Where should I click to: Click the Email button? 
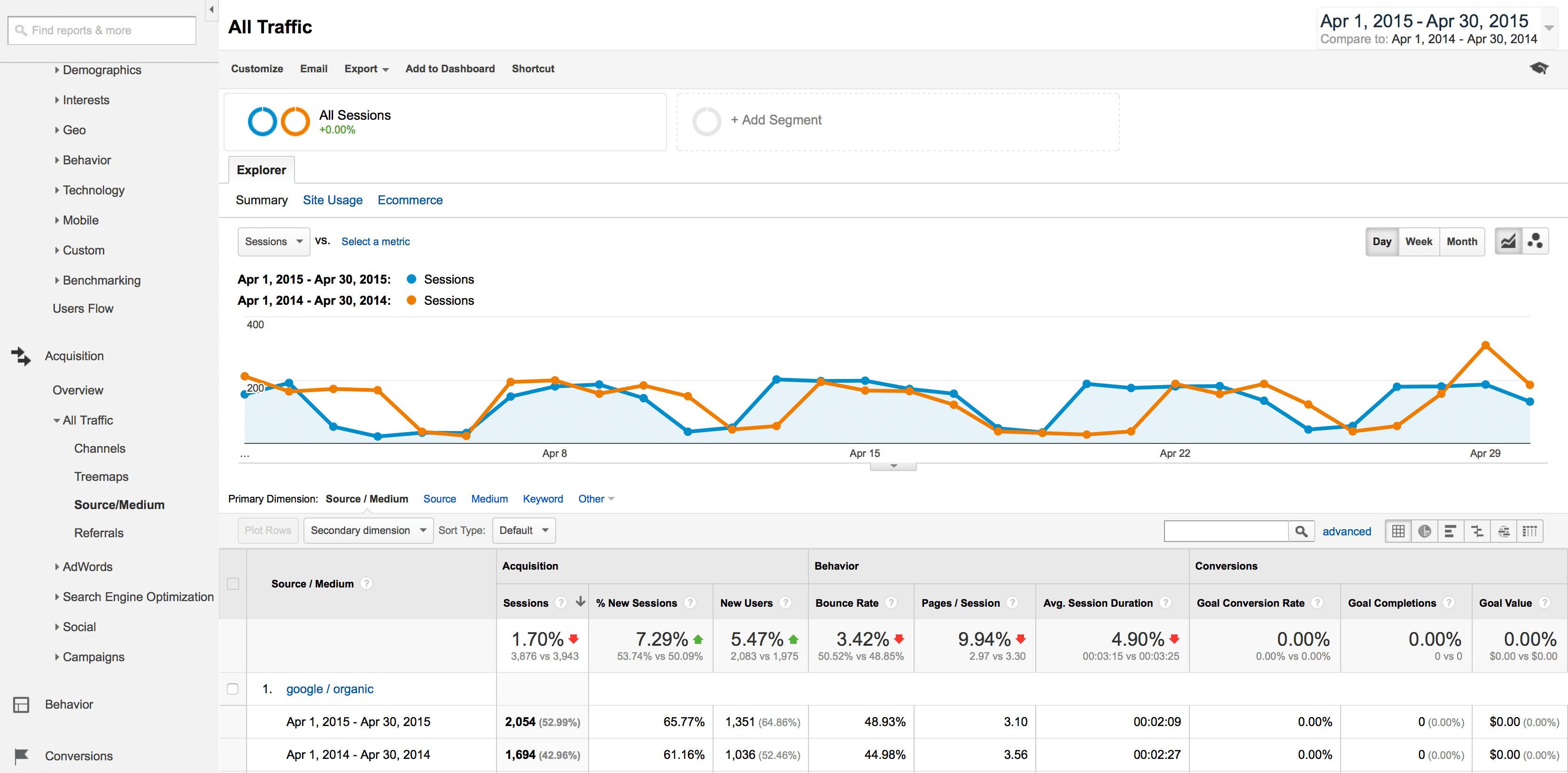pos(313,69)
